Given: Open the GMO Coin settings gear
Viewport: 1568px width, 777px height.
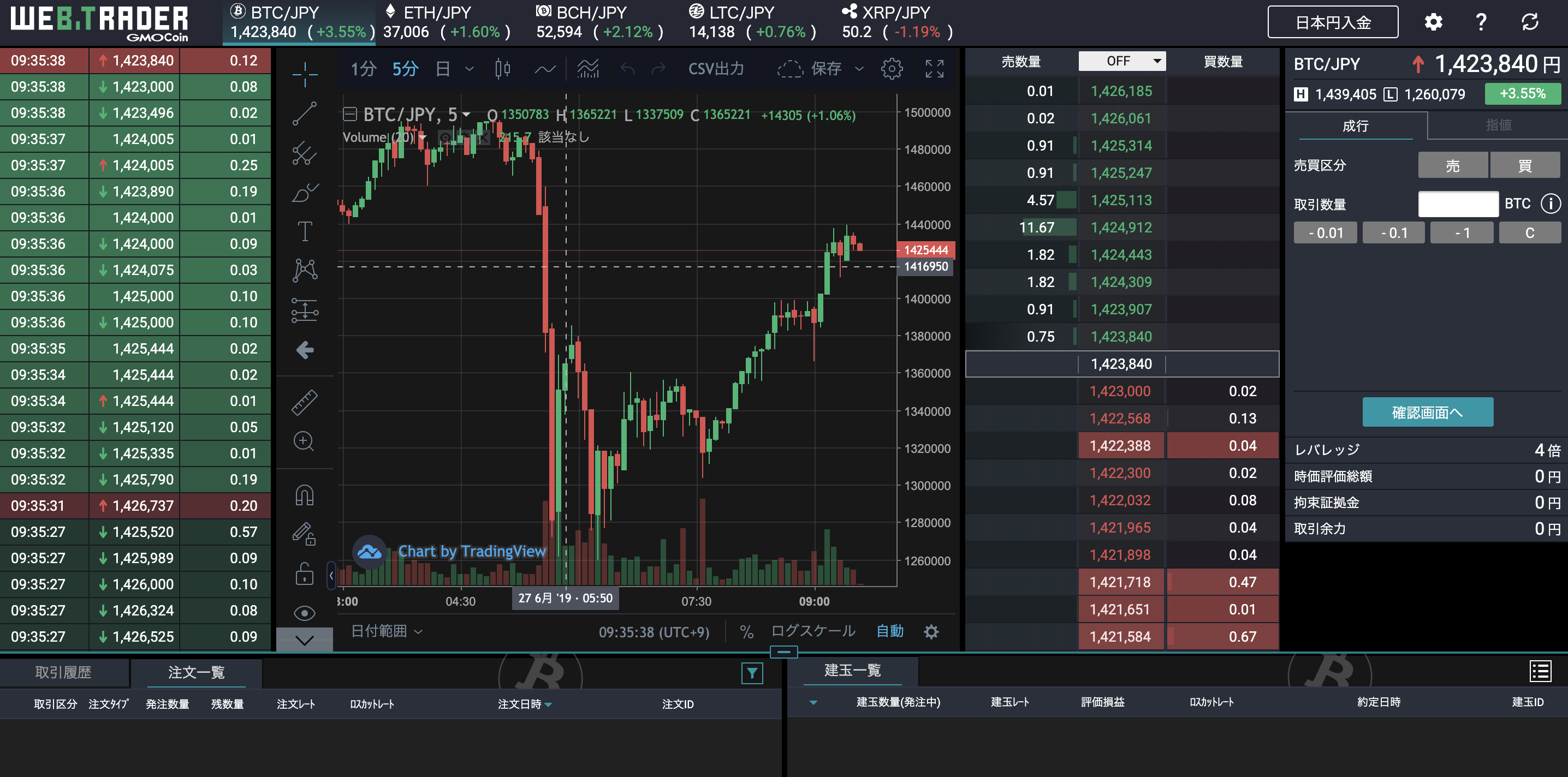Looking at the screenshot, I should click(x=1433, y=22).
